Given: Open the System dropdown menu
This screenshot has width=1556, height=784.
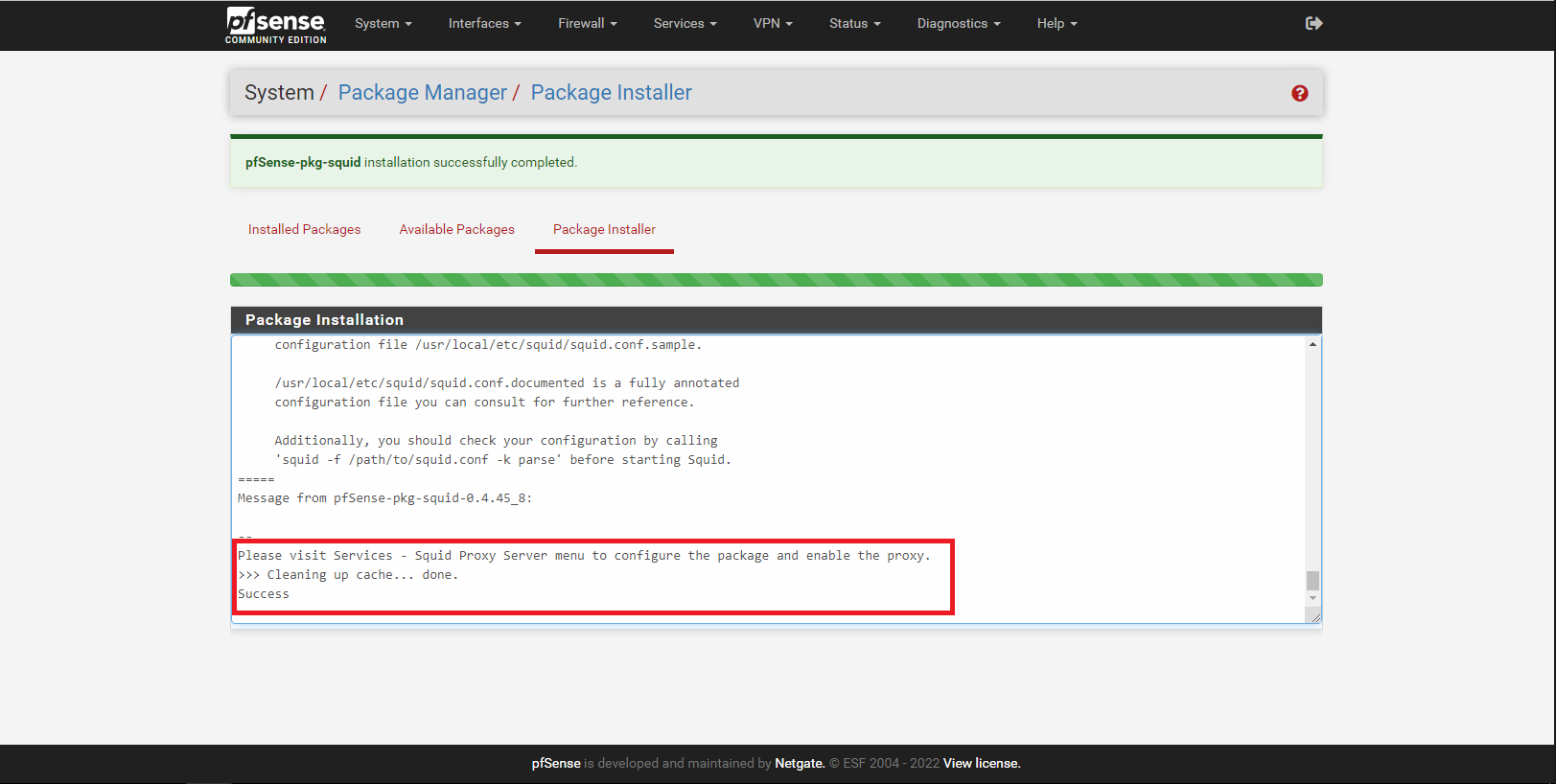Looking at the screenshot, I should (383, 23).
